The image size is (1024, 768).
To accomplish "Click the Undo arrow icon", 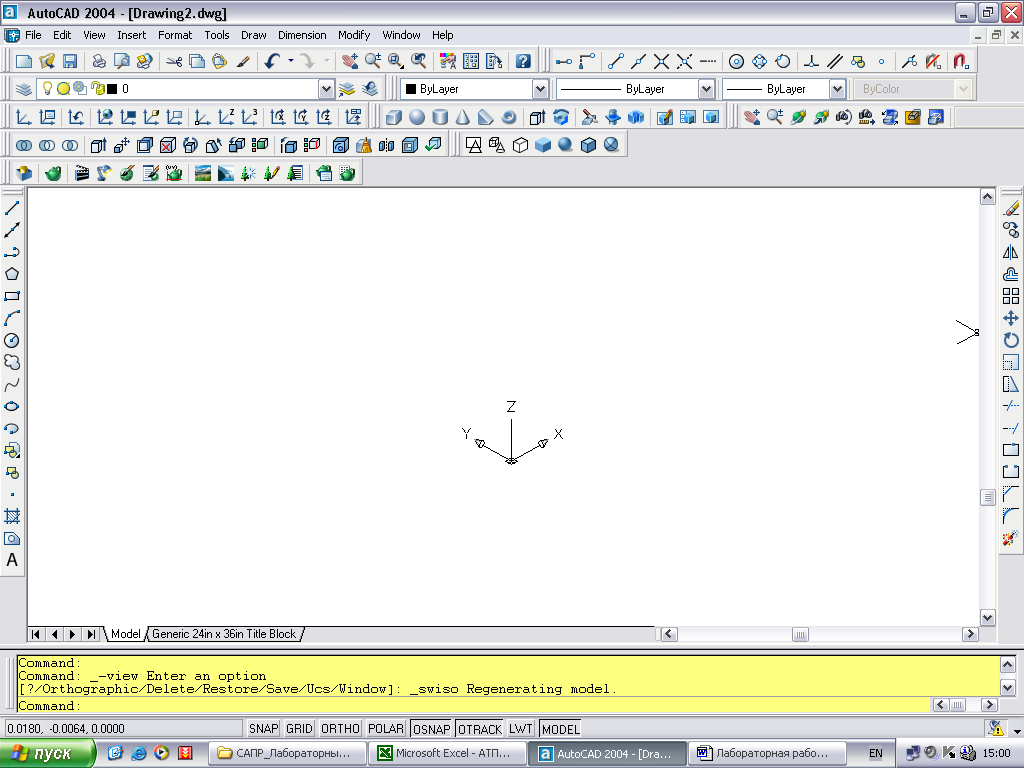I will click(x=272, y=61).
